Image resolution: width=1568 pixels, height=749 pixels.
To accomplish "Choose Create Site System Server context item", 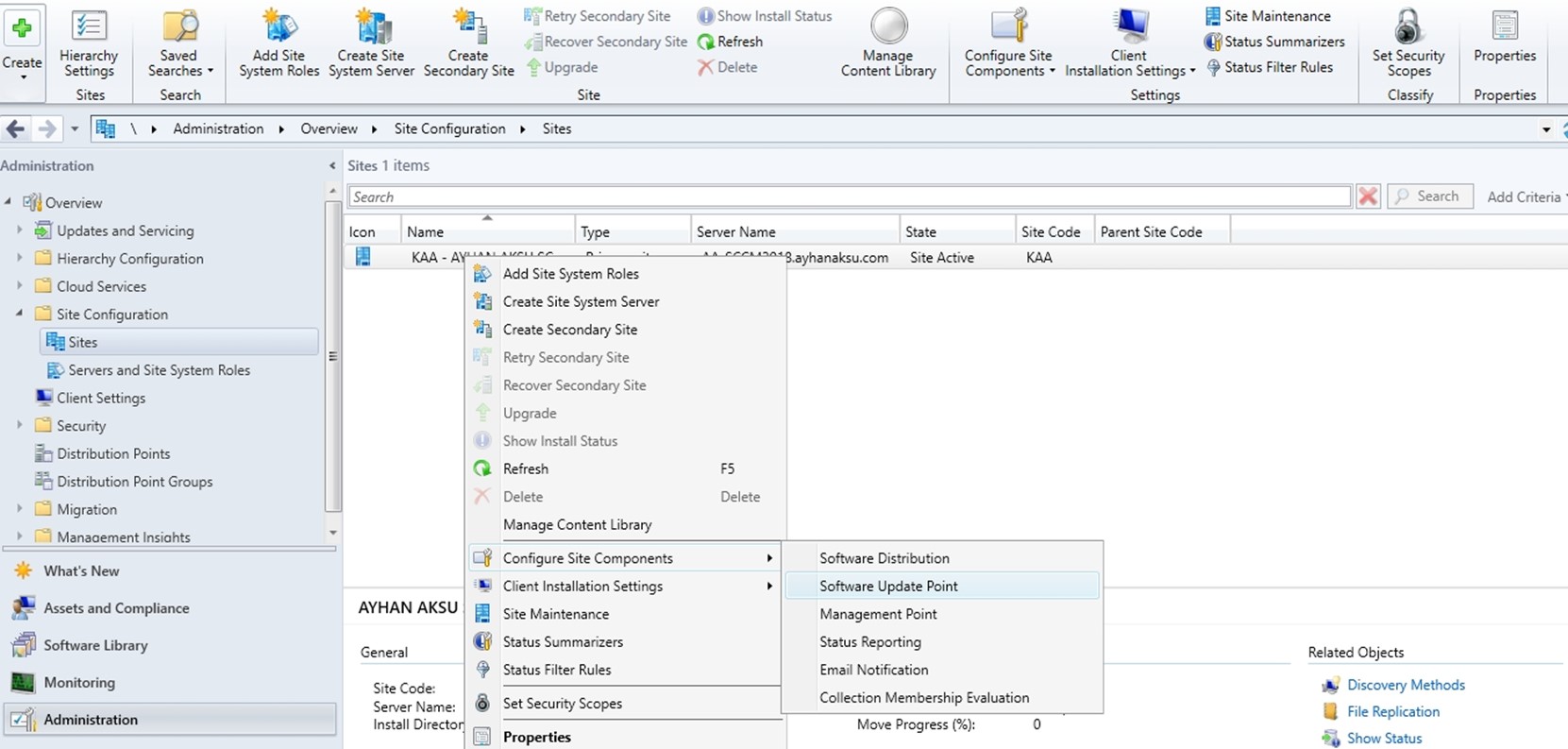I will [625, 301].
